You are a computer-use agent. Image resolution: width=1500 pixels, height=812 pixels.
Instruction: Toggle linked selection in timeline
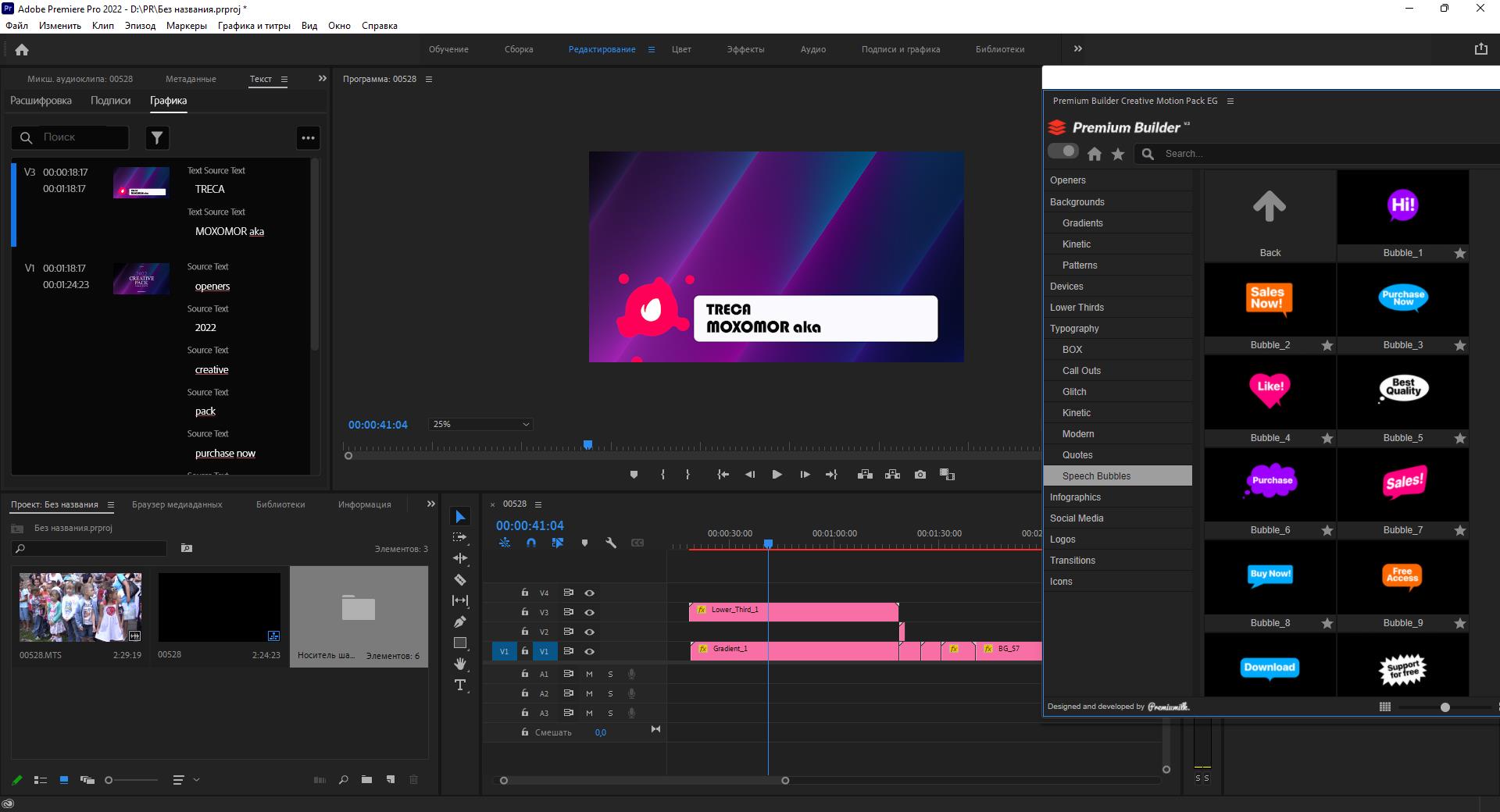click(558, 543)
